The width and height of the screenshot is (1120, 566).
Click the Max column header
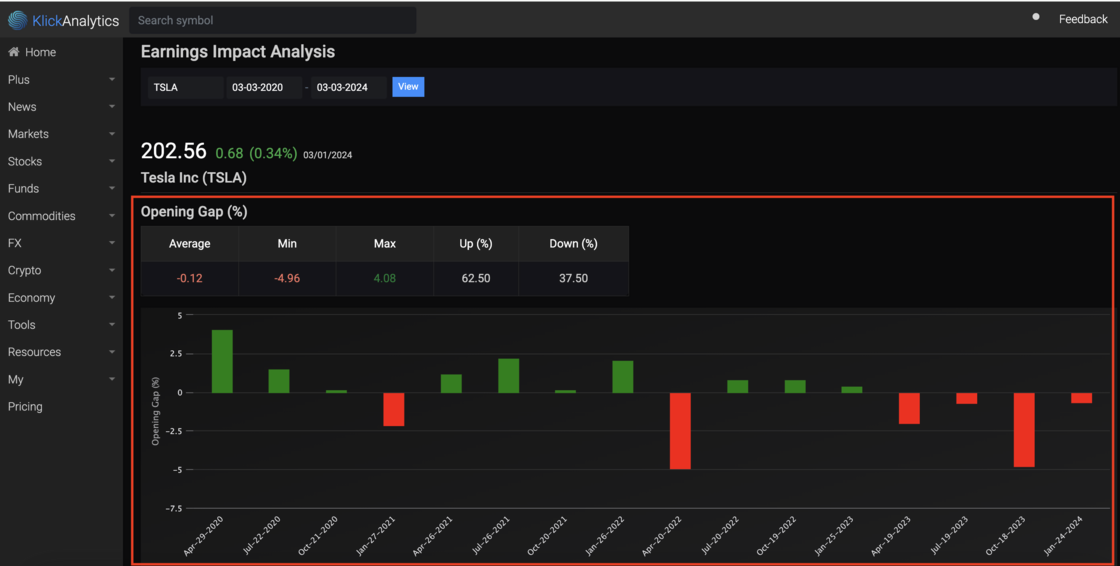[384, 244]
